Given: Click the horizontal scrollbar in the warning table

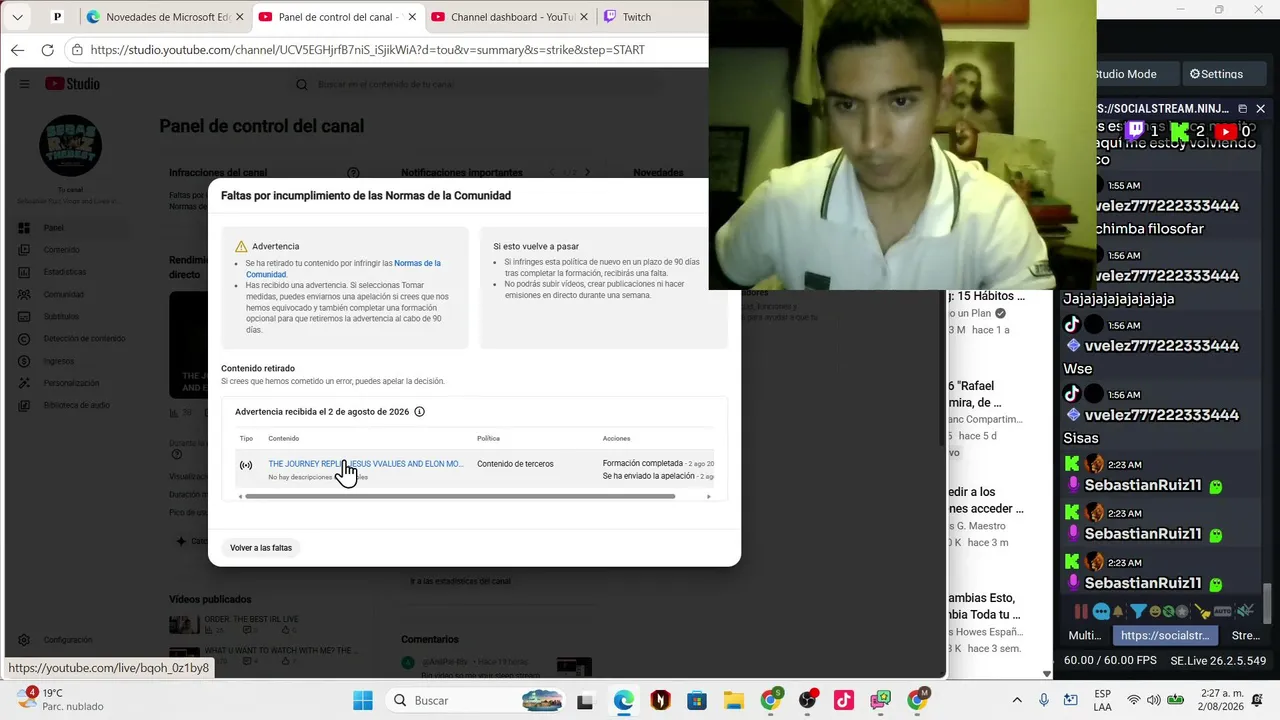Looking at the screenshot, I should pos(460,497).
